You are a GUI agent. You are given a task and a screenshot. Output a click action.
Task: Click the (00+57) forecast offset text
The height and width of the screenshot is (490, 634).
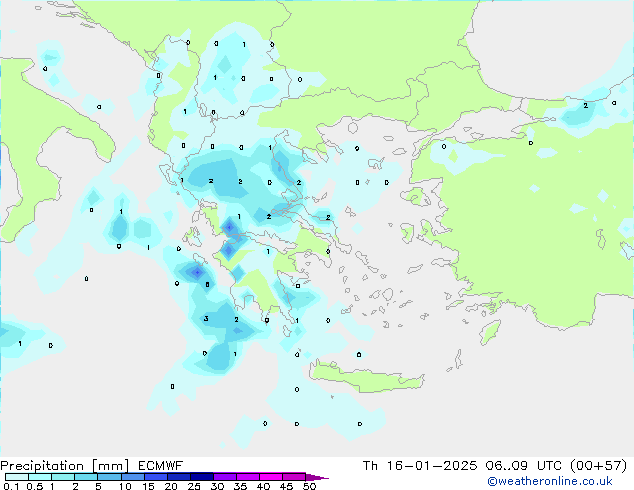point(602,465)
